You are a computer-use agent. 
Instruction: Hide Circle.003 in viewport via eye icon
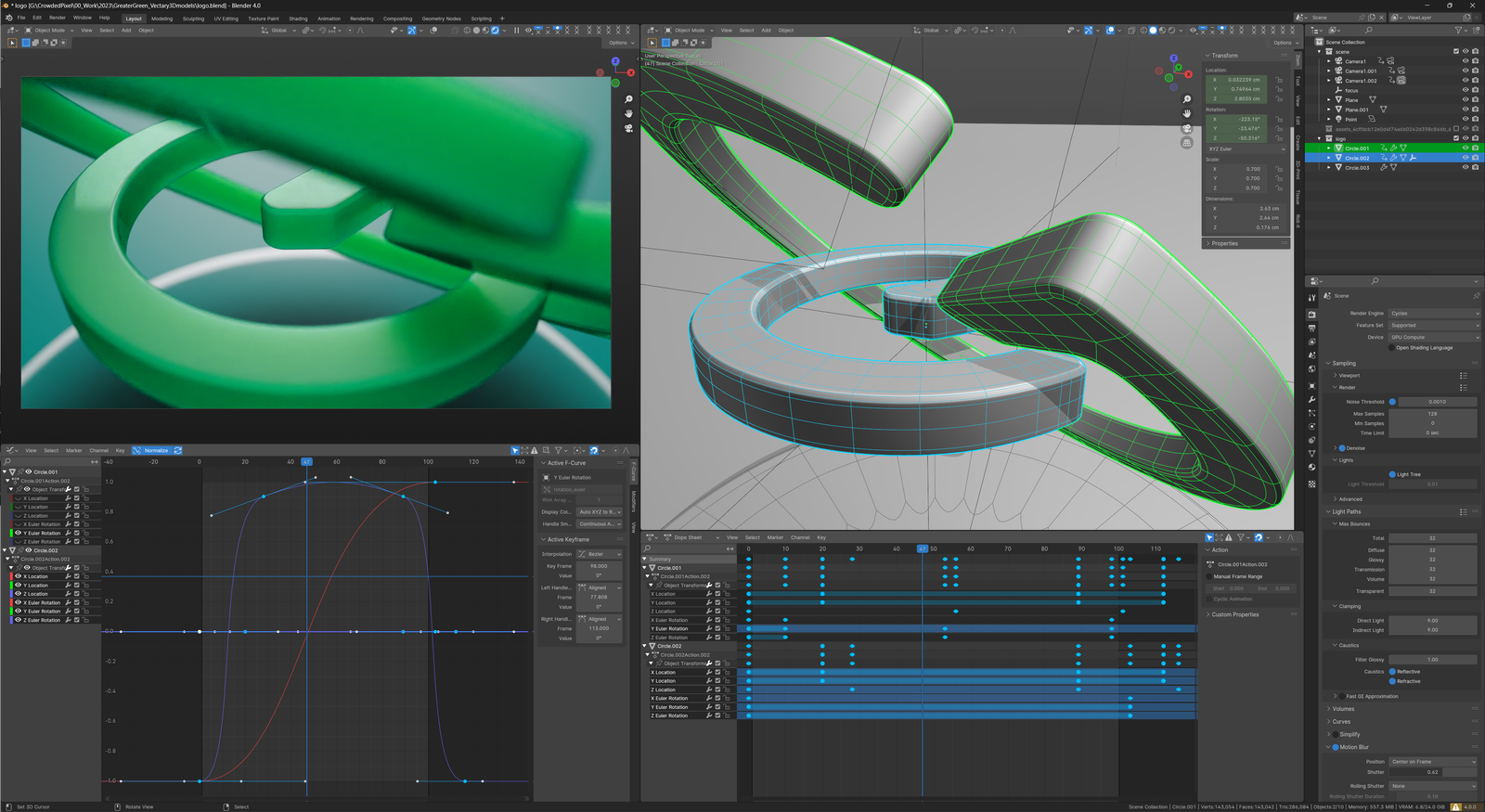1466,167
